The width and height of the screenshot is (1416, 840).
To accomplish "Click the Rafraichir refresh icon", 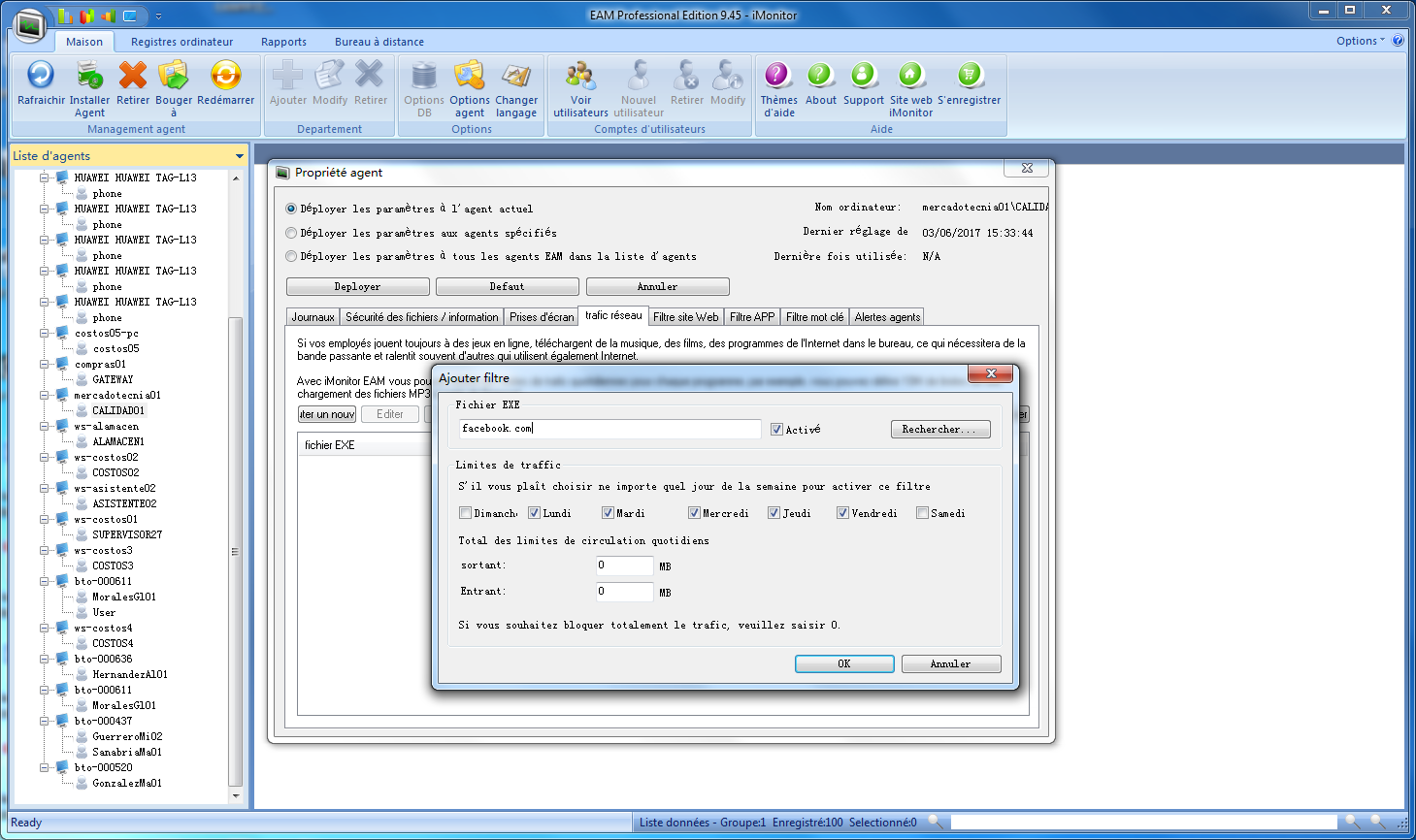I will 41,76.
